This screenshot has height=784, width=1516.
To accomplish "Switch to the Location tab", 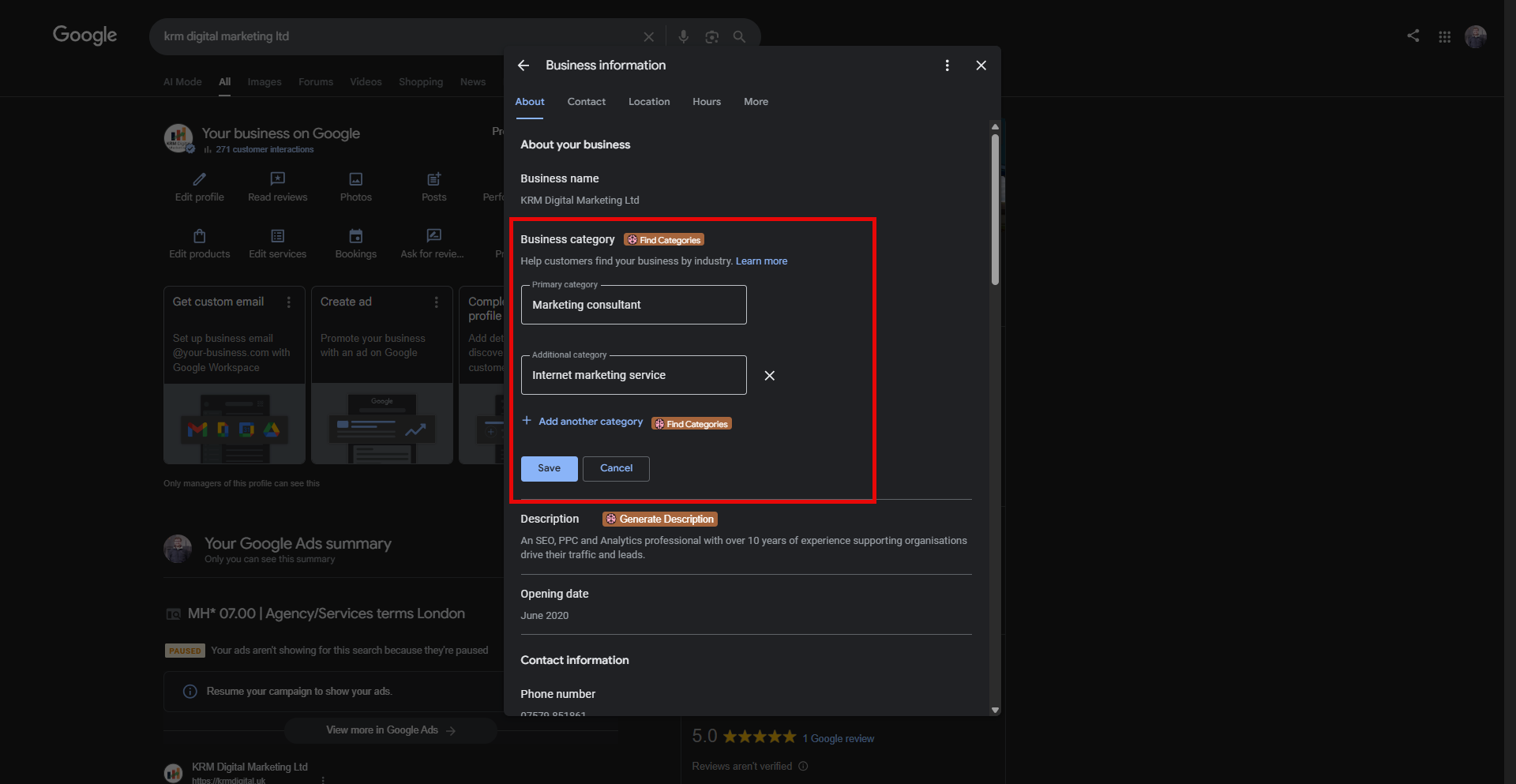I will click(649, 102).
